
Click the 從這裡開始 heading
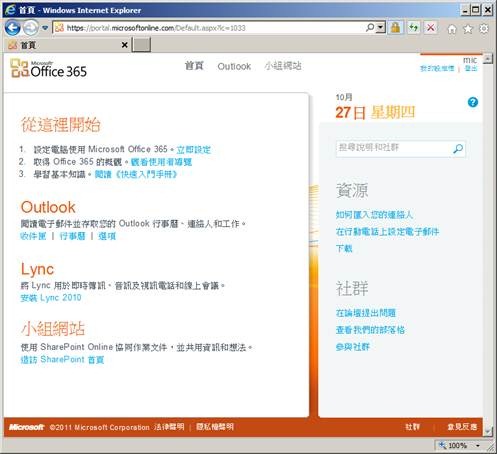pyautogui.click(x=61, y=125)
